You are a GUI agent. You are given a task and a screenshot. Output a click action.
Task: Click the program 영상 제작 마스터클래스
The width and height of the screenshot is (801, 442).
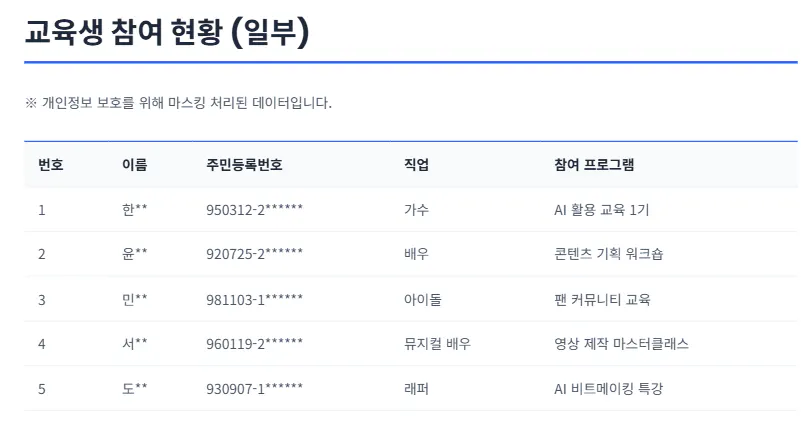621,343
